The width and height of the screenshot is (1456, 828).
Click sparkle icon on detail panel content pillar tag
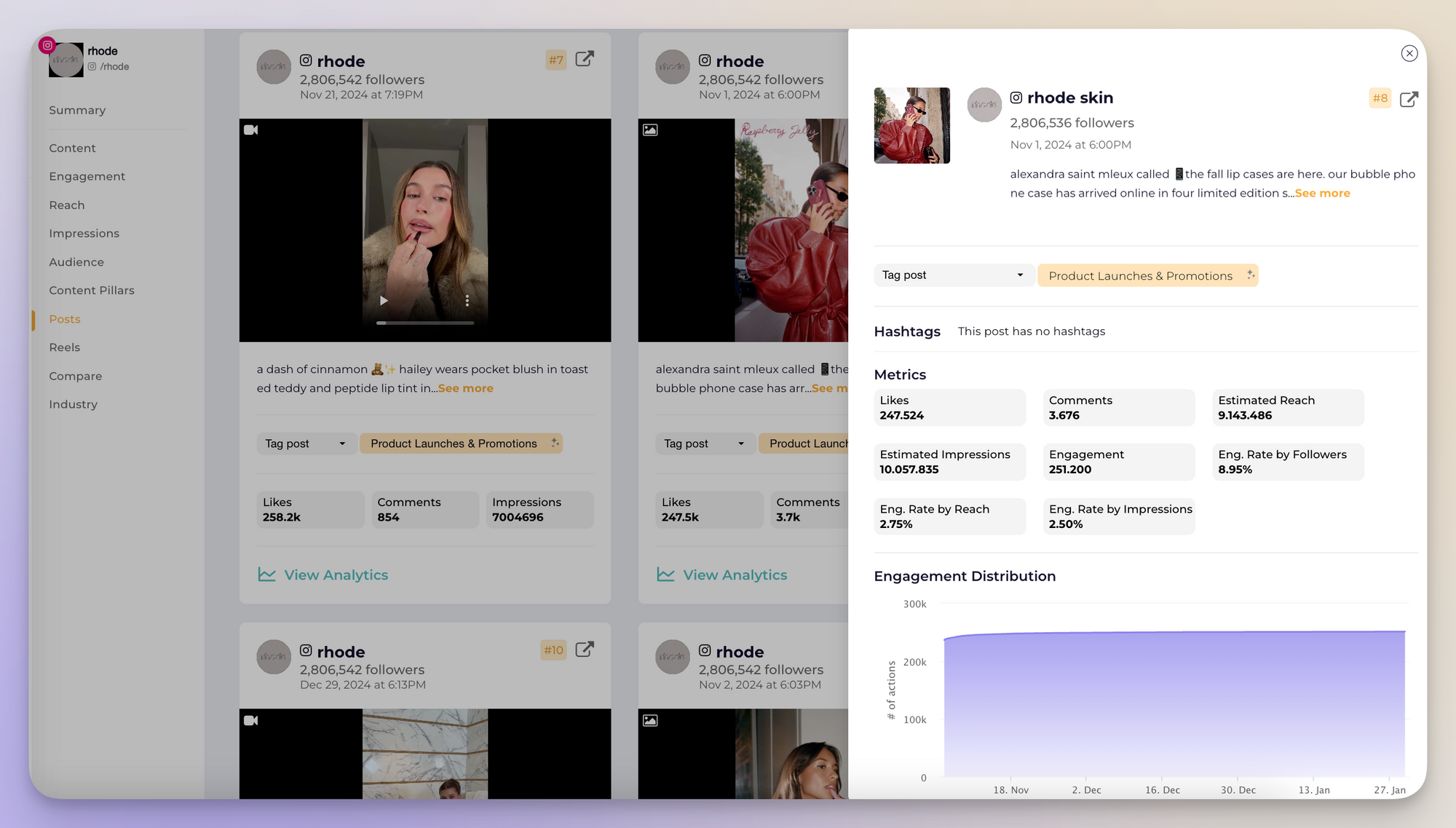click(1250, 275)
